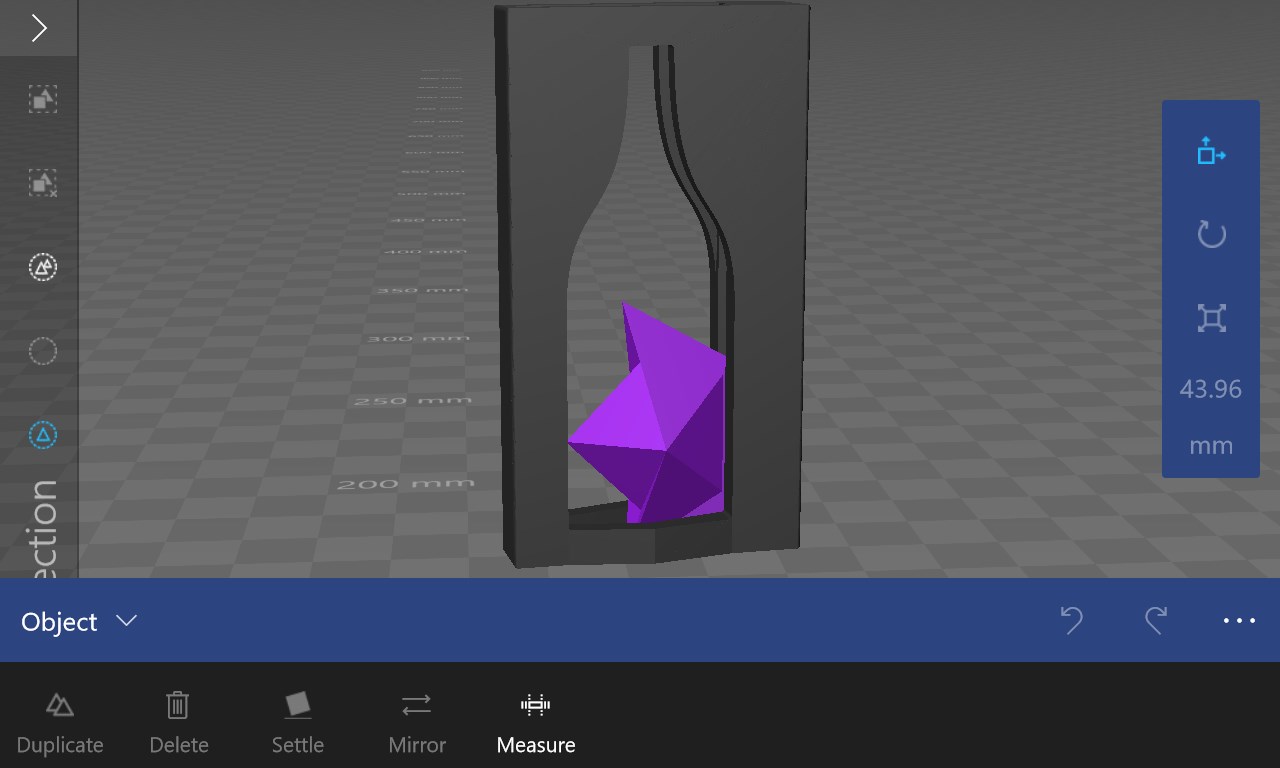Click the Deselect All icon in the sidebar

point(41,183)
